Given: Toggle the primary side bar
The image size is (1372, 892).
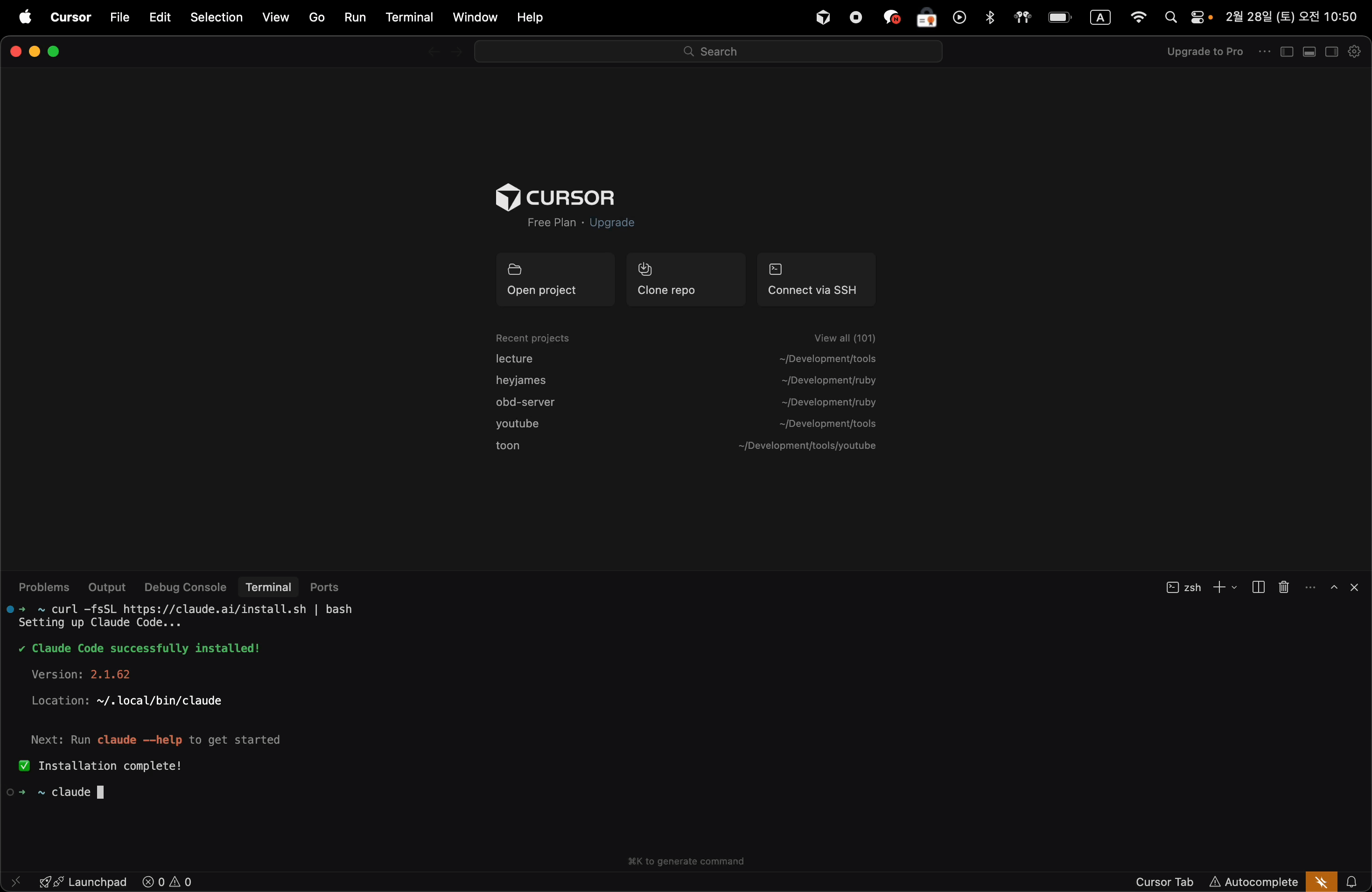Looking at the screenshot, I should pos(1287,52).
